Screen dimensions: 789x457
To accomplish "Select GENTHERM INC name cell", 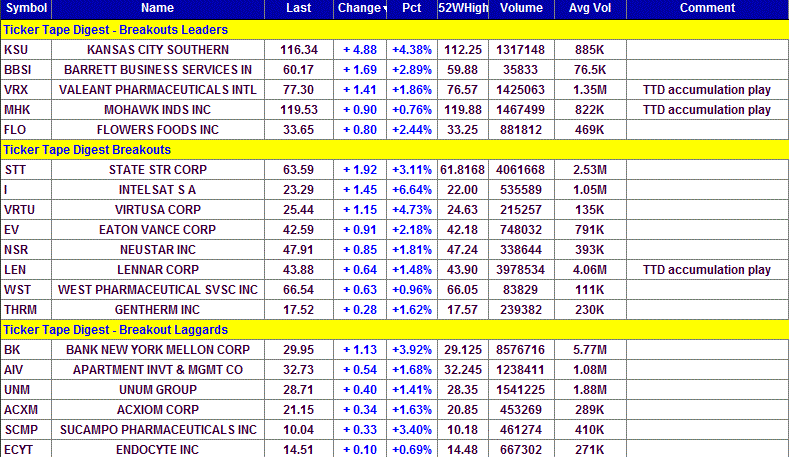I will 157,310.
